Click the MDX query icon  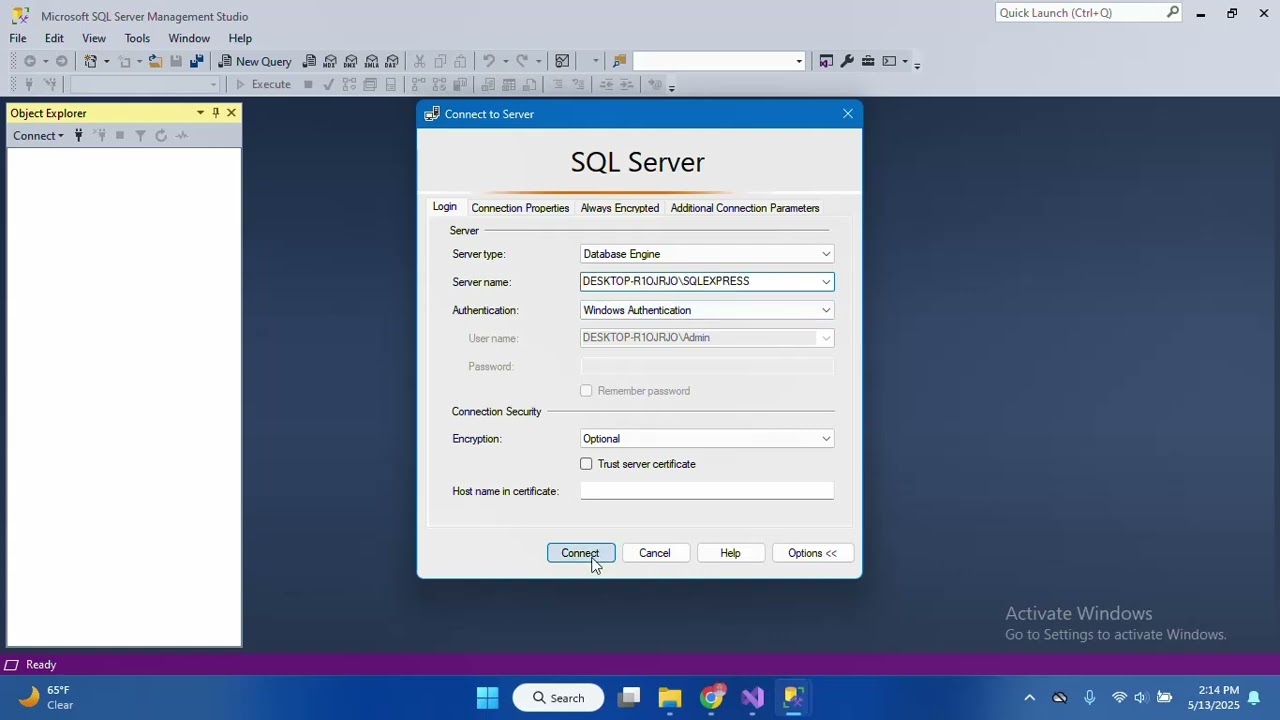(x=330, y=61)
